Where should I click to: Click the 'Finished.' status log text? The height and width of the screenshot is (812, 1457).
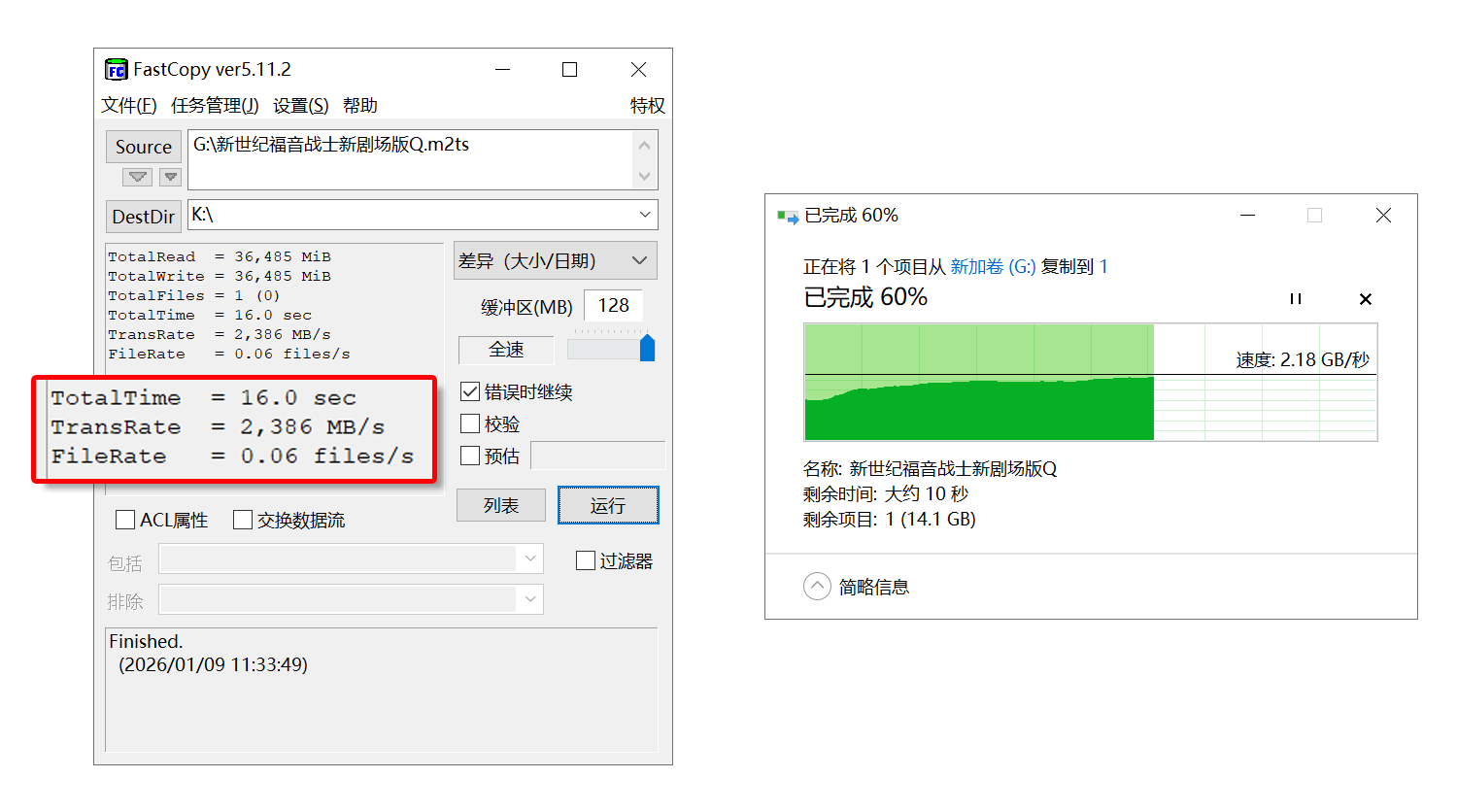[x=146, y=641]
